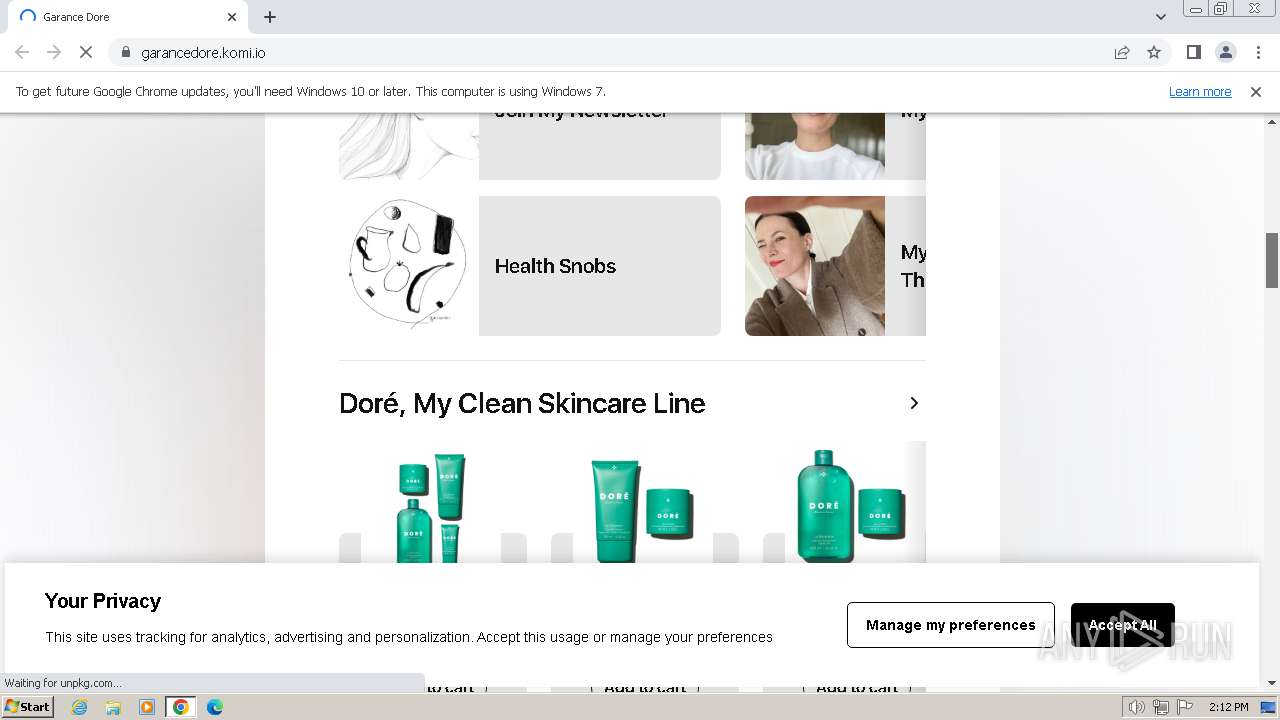Close the Garance Dore tab
The image size is (1280, 720).
click(x=232, y=17)
